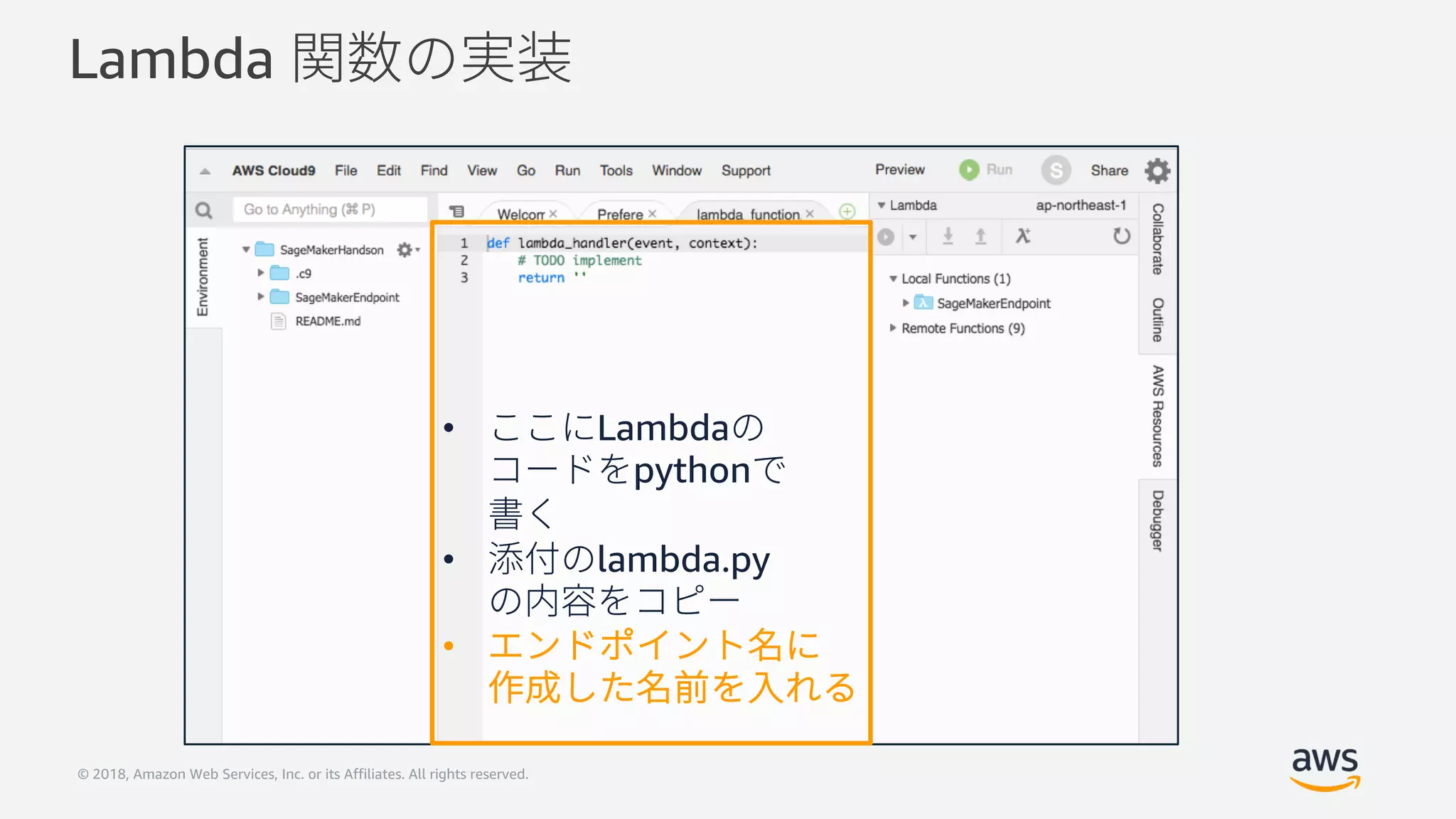Viewport: 1456px width, 819px height.
Task: Click line number 3 in gutter
Action: click(464, 278)
